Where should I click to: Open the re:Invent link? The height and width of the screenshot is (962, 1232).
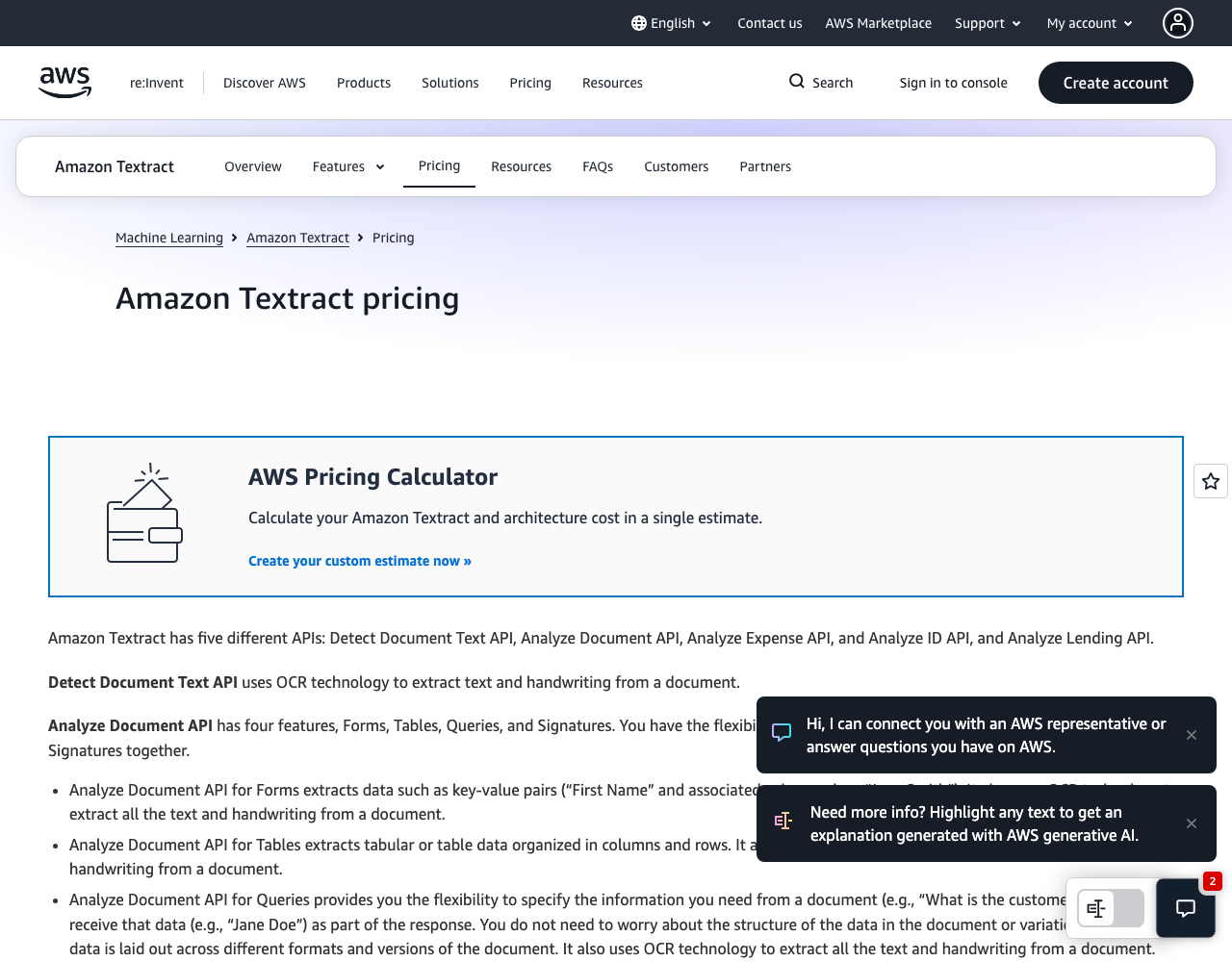pyautogui.click(x=157, y=83)
